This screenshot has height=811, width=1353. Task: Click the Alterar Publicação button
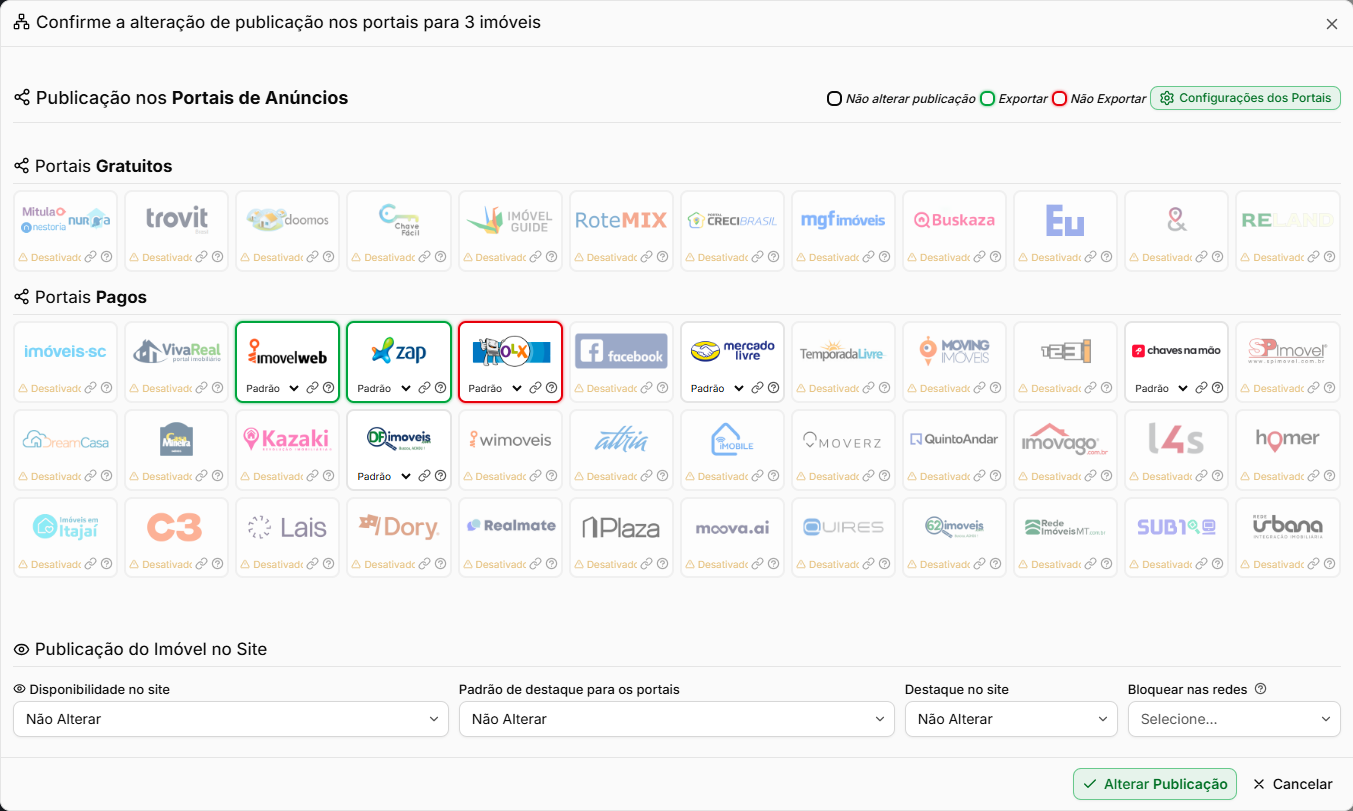click(x=1155, y=784)
